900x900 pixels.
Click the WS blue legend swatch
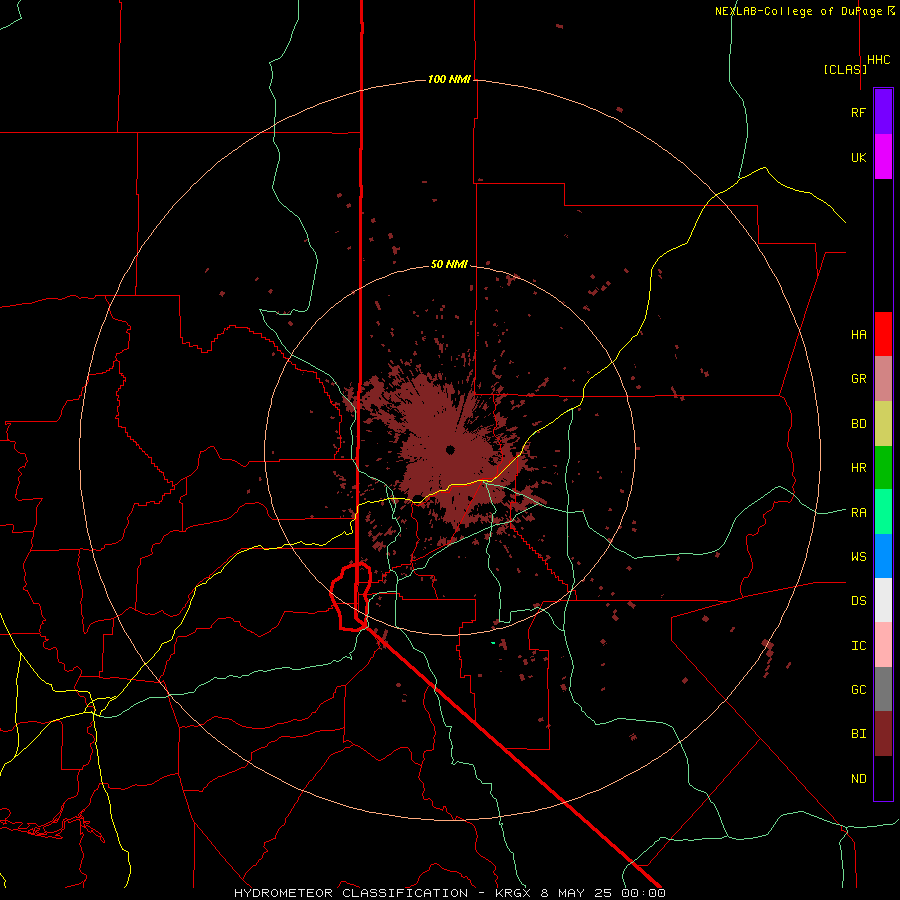[883, 556]
